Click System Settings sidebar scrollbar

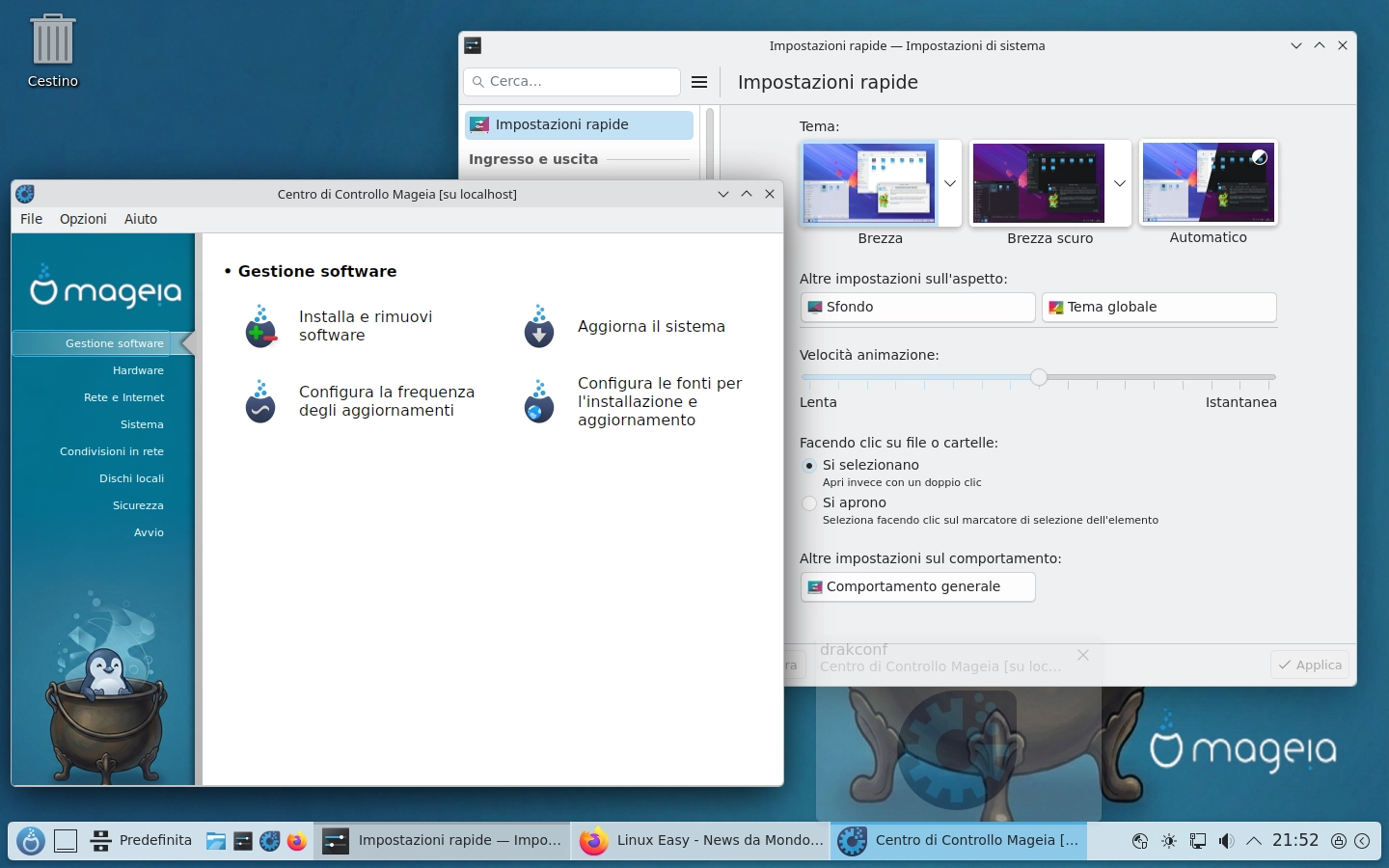point(710,145)
